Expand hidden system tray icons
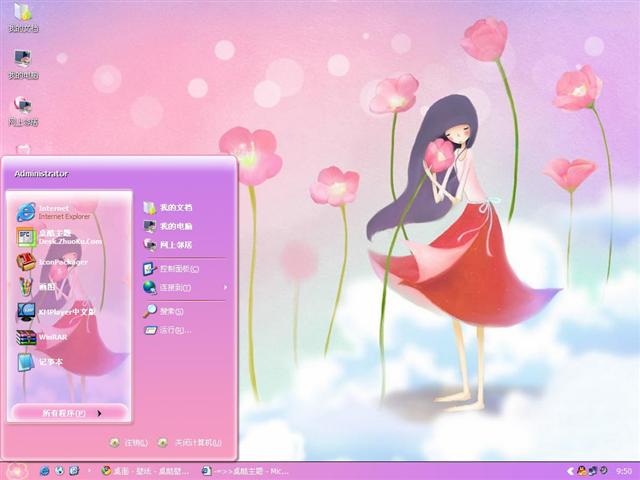Image resolution: width=640 pixels, height=480 pixels. [x=570, y=471]
